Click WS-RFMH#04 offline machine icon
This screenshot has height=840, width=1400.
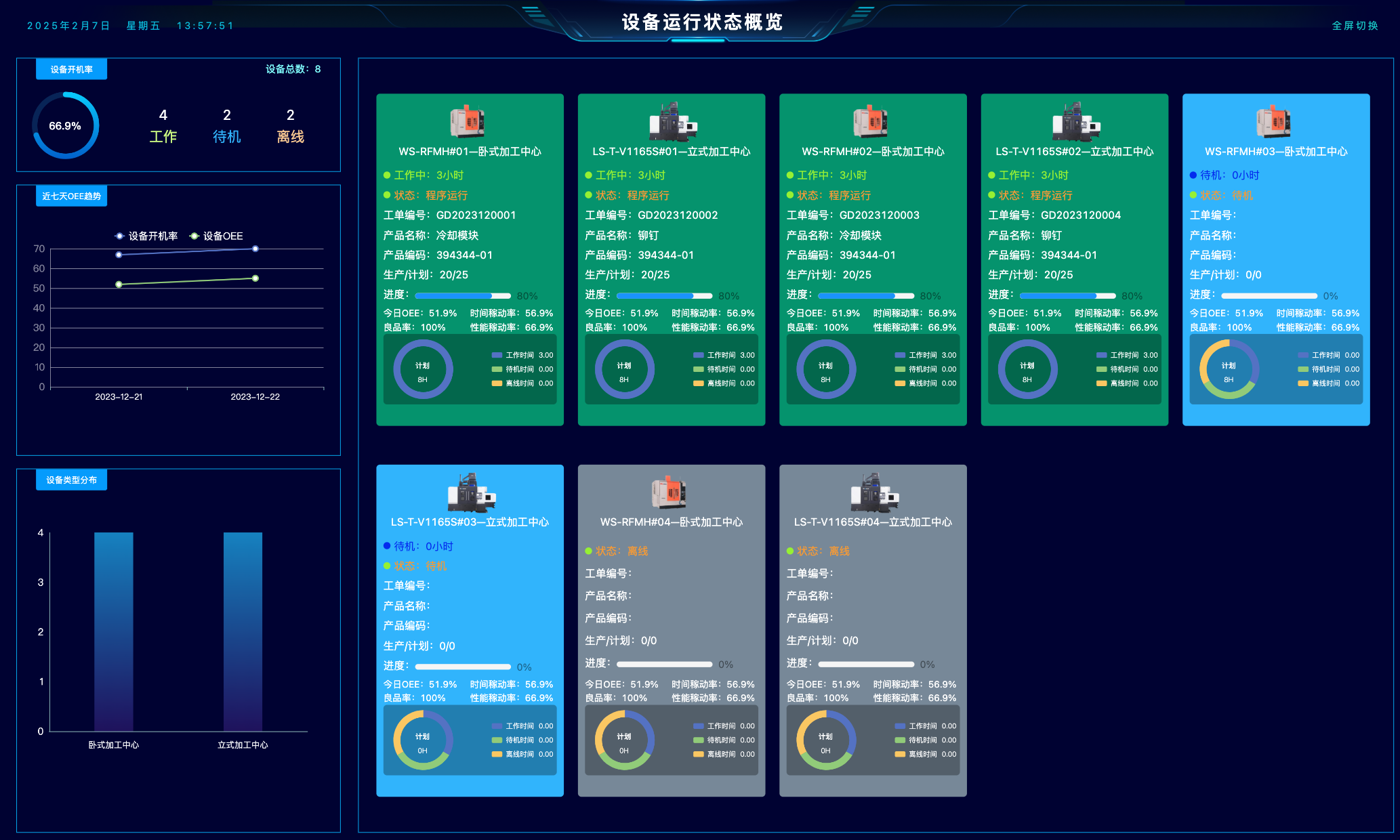tap(670, 492)
